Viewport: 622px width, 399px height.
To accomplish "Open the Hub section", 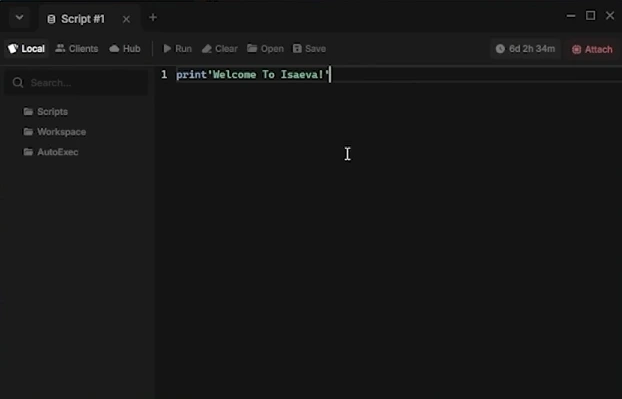I will coord(125,48).
